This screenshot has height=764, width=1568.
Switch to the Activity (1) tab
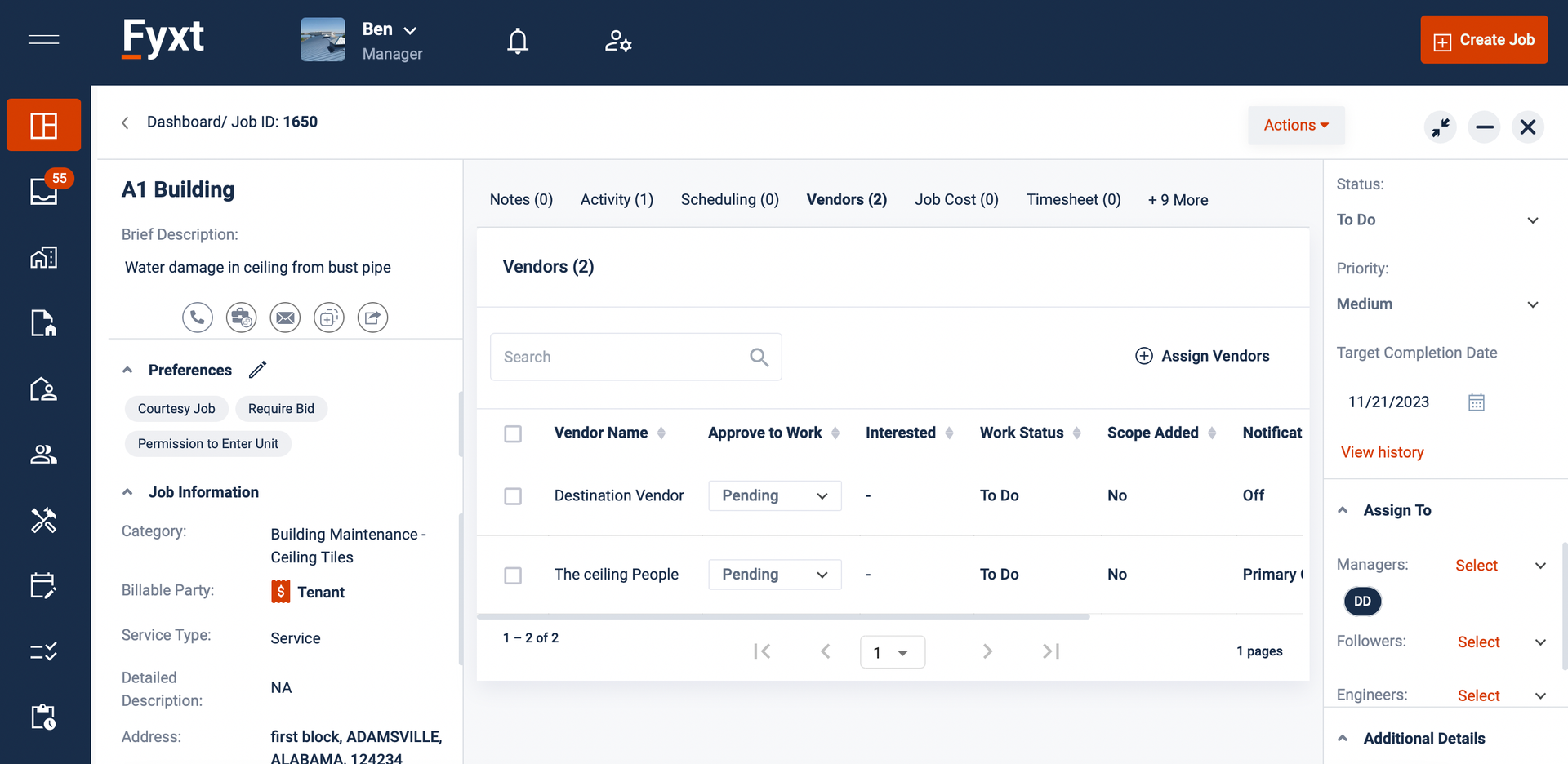point(617,200)
